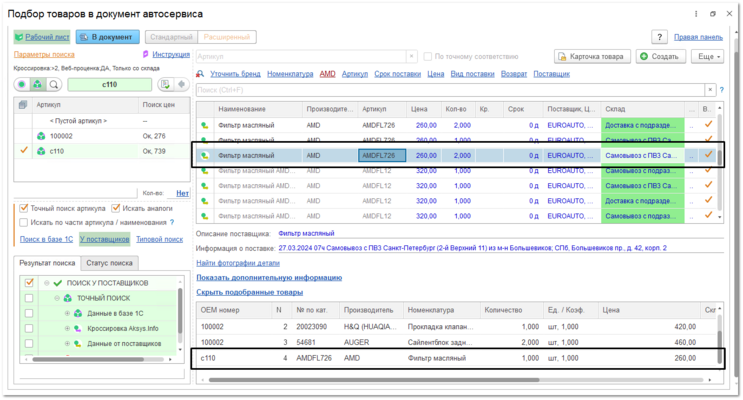The height and width of the screenshot is (400, 743).
Task: Click the icon next to article c110
Action: (41, 151)
